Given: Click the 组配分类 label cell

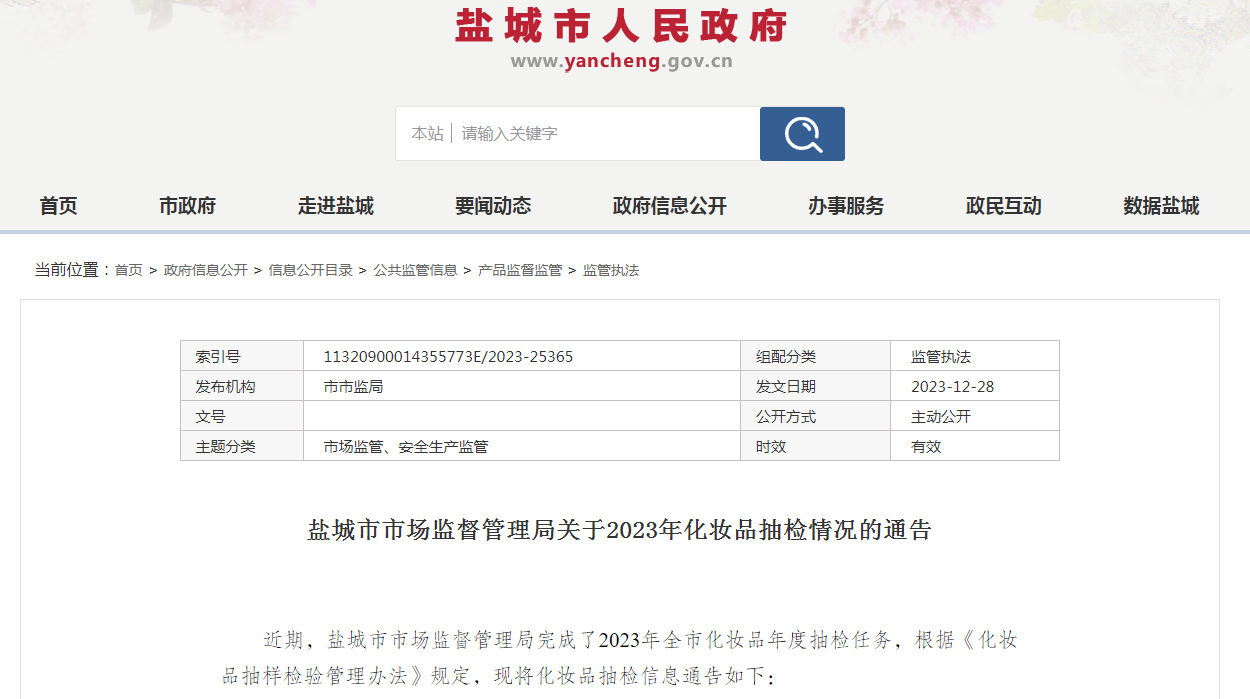Looking at the screenshot, I should (816, 356).
